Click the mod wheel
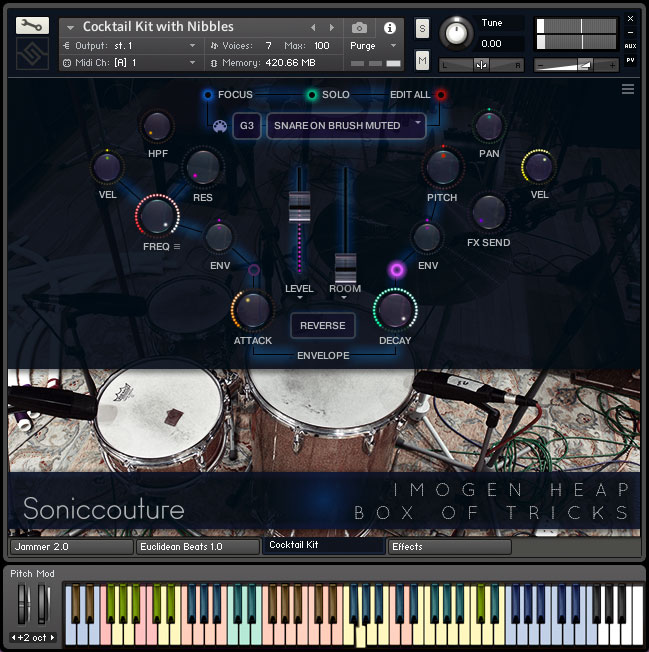The height and width of the screenshot is (652, 649). (x=44, y=604)
